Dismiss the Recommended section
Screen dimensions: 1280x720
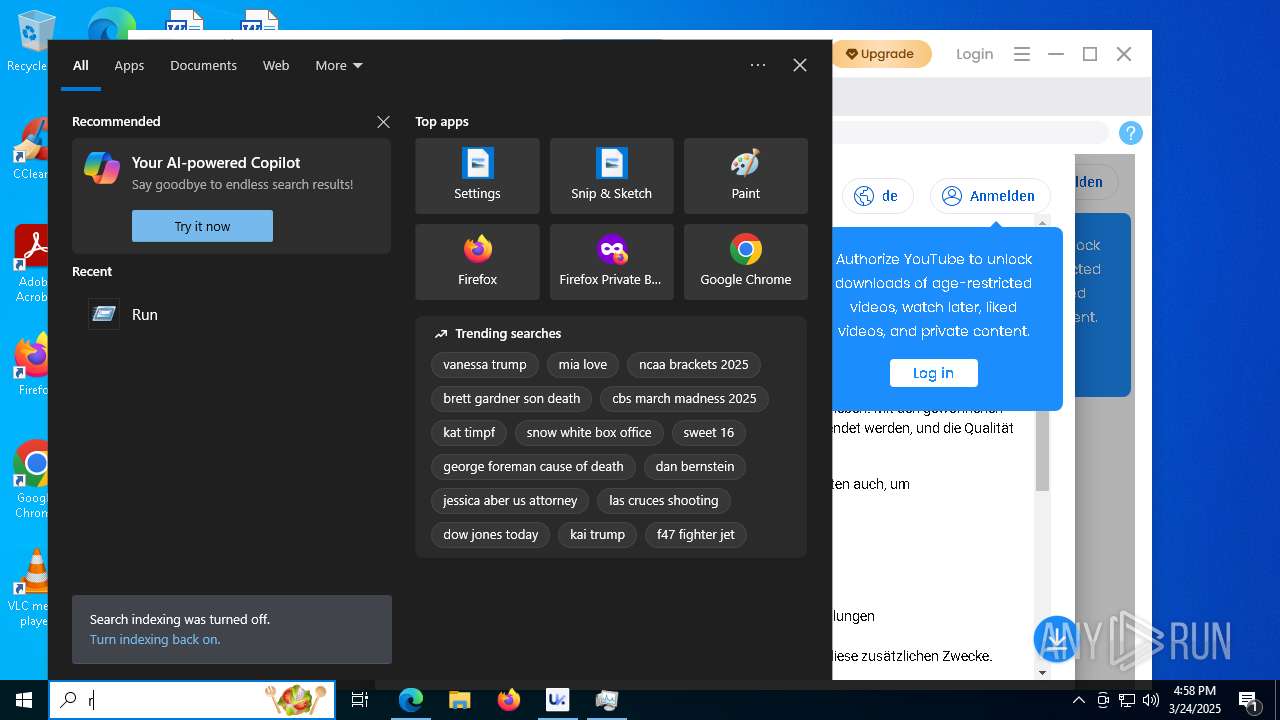click(383, 122)
